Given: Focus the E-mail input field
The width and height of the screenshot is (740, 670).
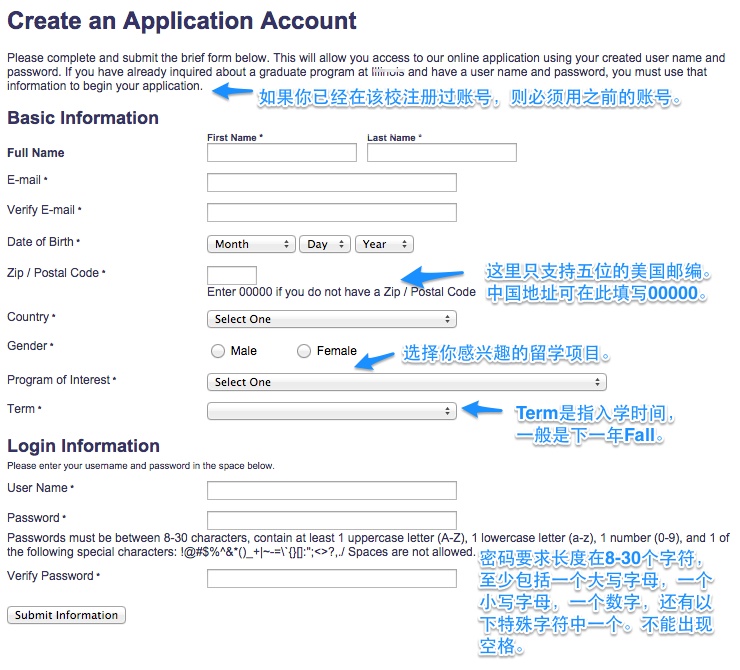Looking at the screenshot, I should coord(332,182).
